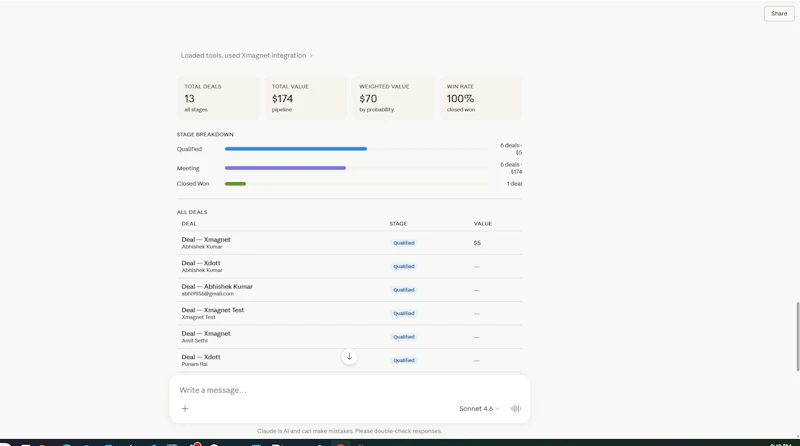This screenshot has height=446, width=800.
Task: Click the purple Meeting stage bar
Action: click(285, 168)
